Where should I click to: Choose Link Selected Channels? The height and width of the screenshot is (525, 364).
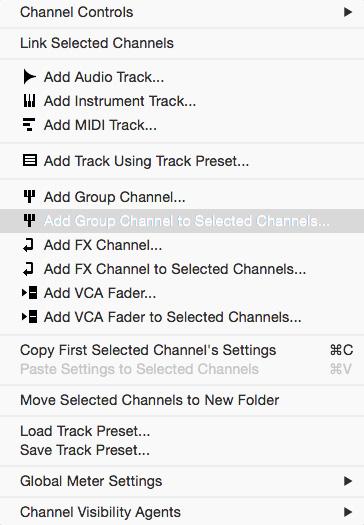coord(182,43)
